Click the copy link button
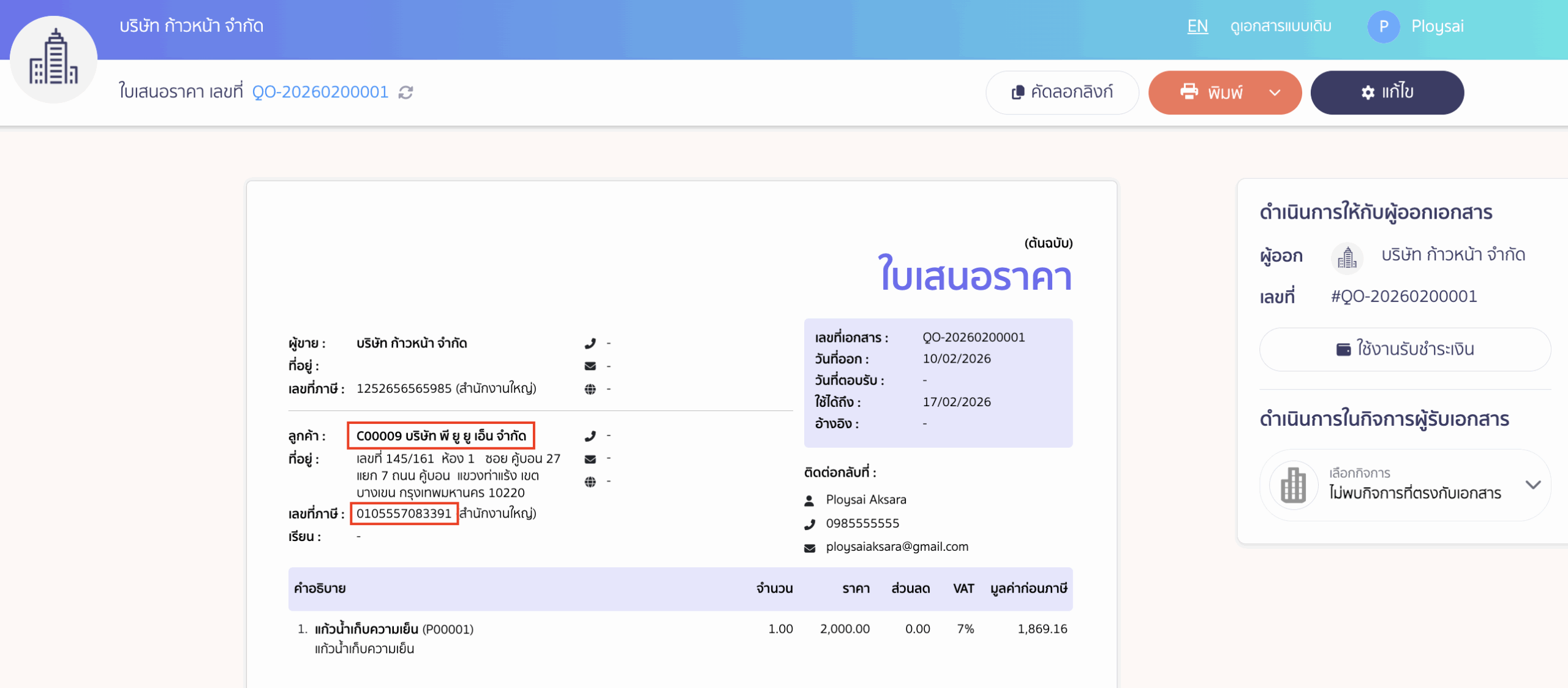 point(1061,92)
